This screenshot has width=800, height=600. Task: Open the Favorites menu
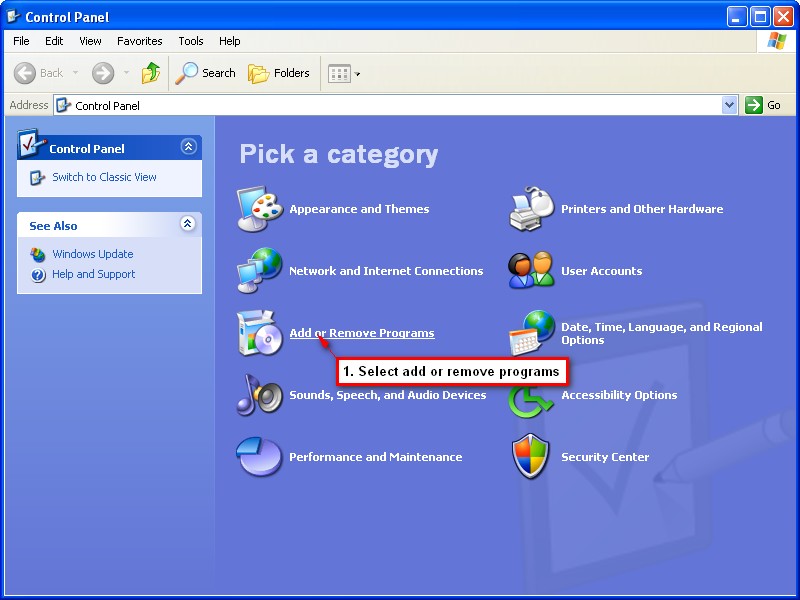(139, 41)
